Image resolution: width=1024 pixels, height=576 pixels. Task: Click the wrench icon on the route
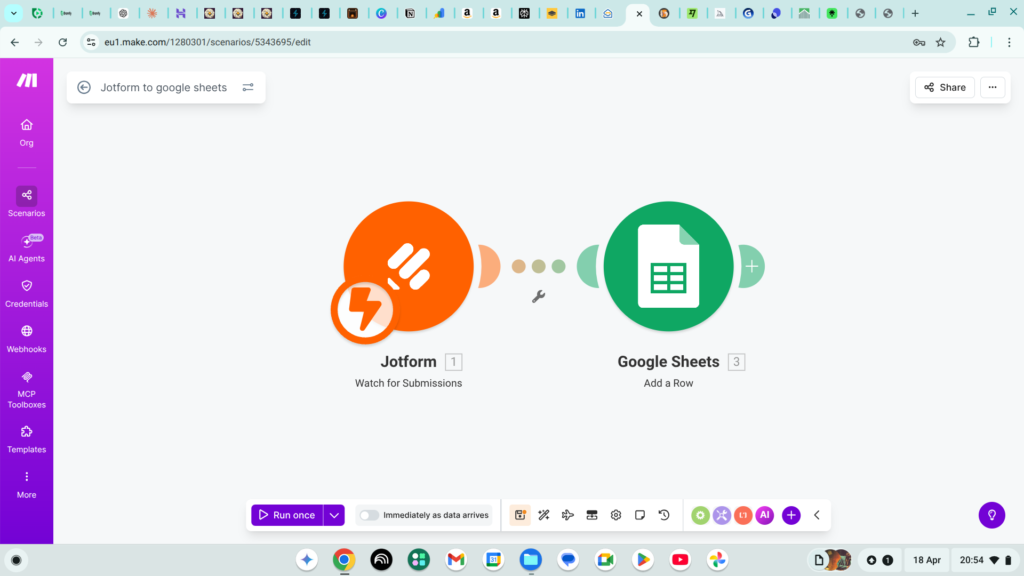(538, 296)
